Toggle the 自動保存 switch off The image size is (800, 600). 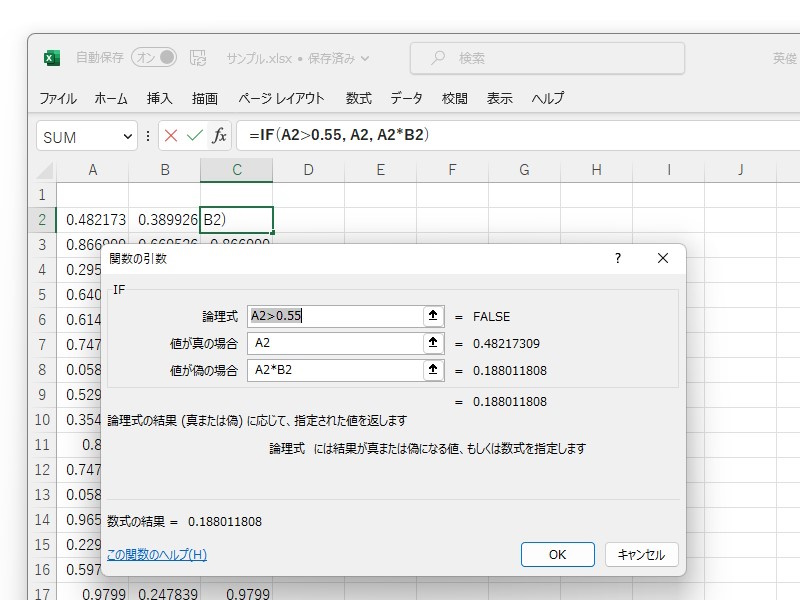(152, 57)
